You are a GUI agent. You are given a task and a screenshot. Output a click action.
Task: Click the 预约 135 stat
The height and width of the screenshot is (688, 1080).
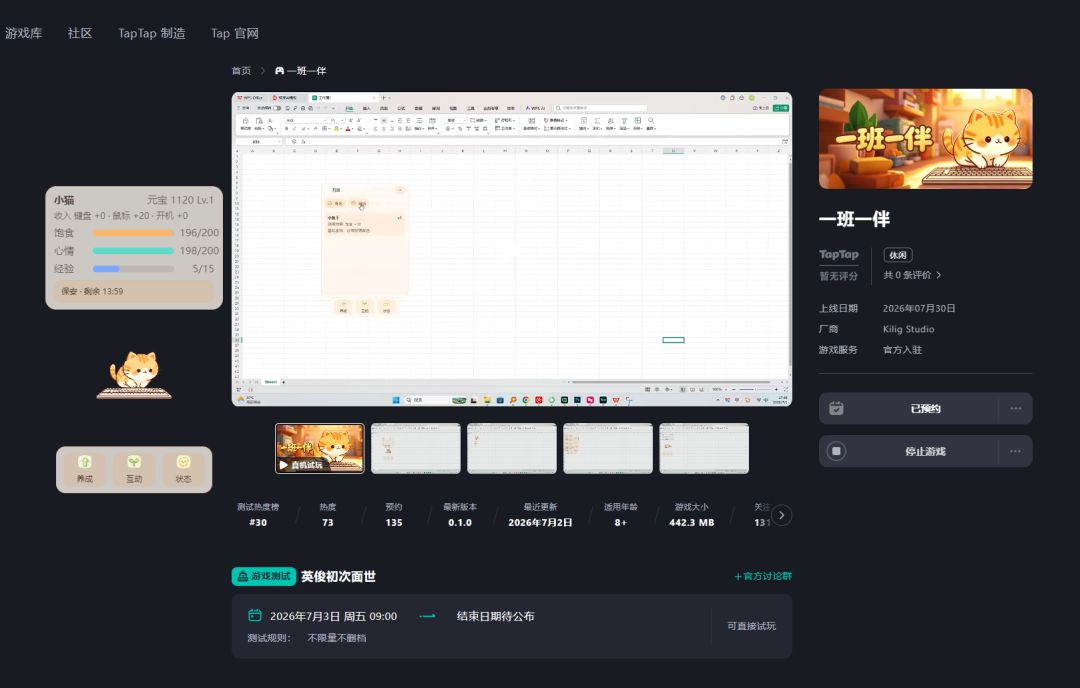394,514
